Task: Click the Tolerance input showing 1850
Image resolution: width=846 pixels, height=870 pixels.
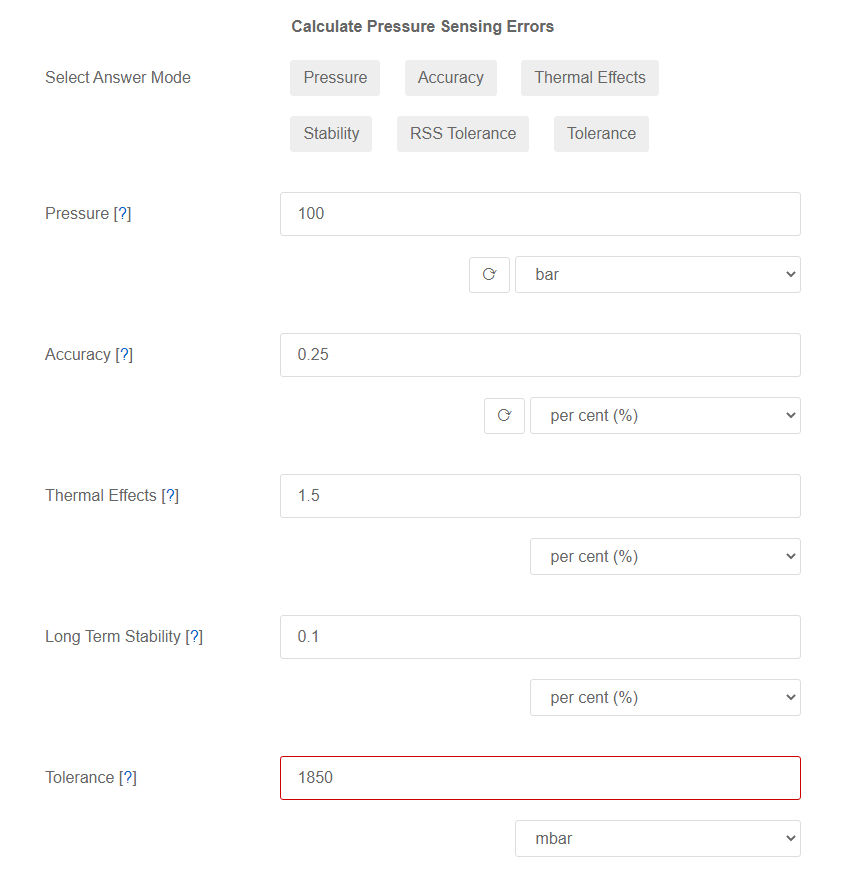Action: click(540, 777)
